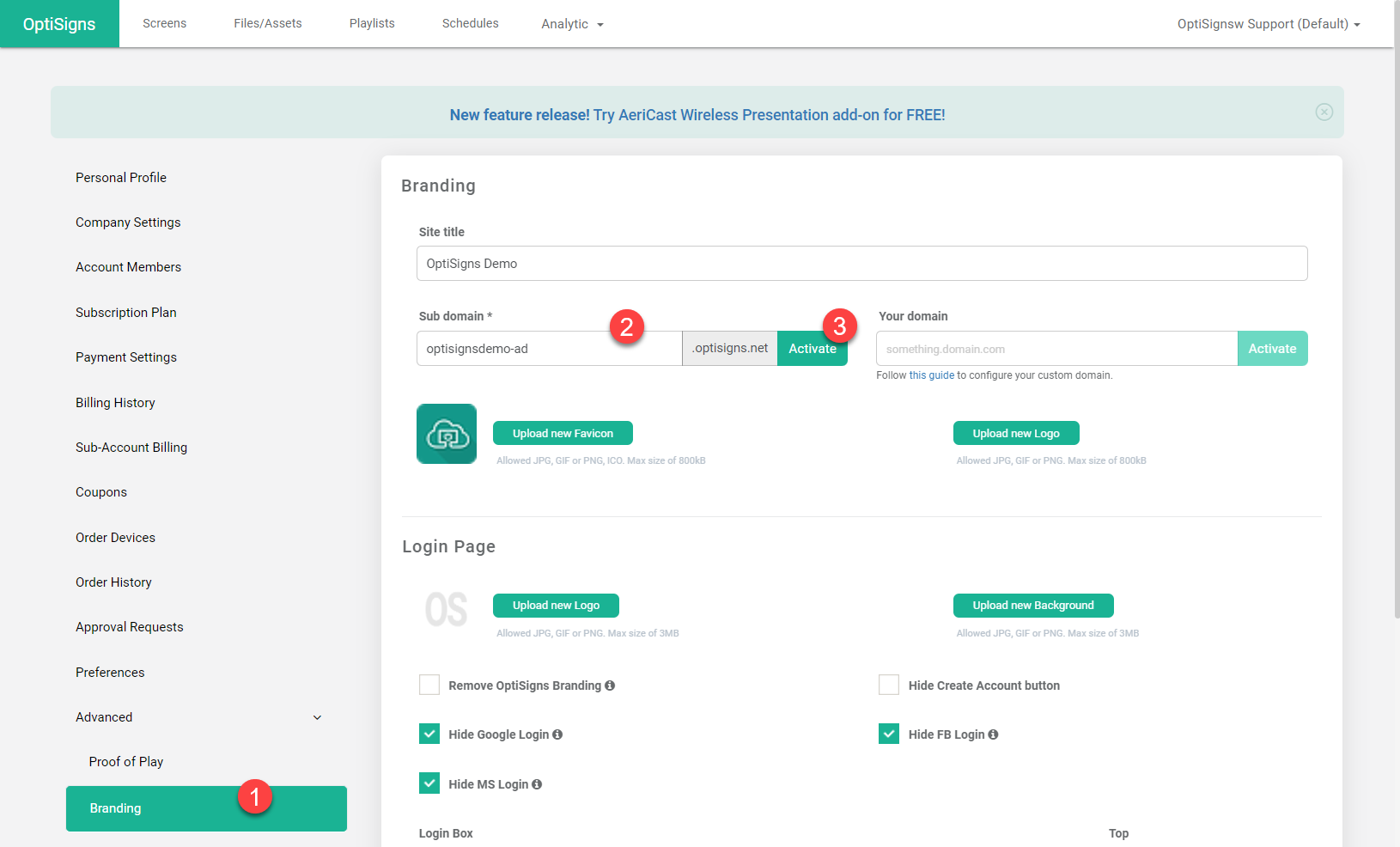
Task: Open OptiSignsw Support account dropdown
Action: point(1269,24)
